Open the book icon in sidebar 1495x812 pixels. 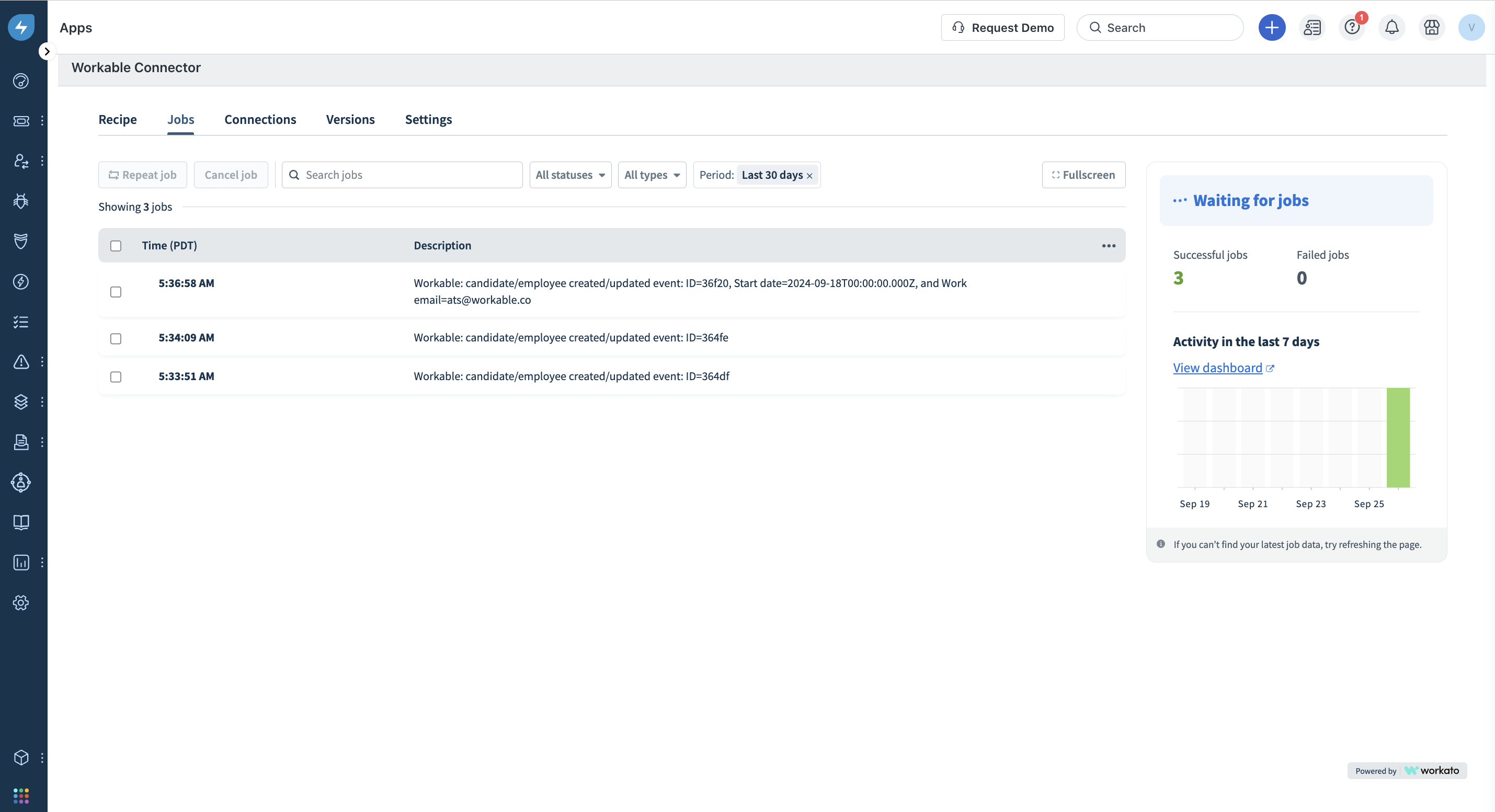point(21,522)
